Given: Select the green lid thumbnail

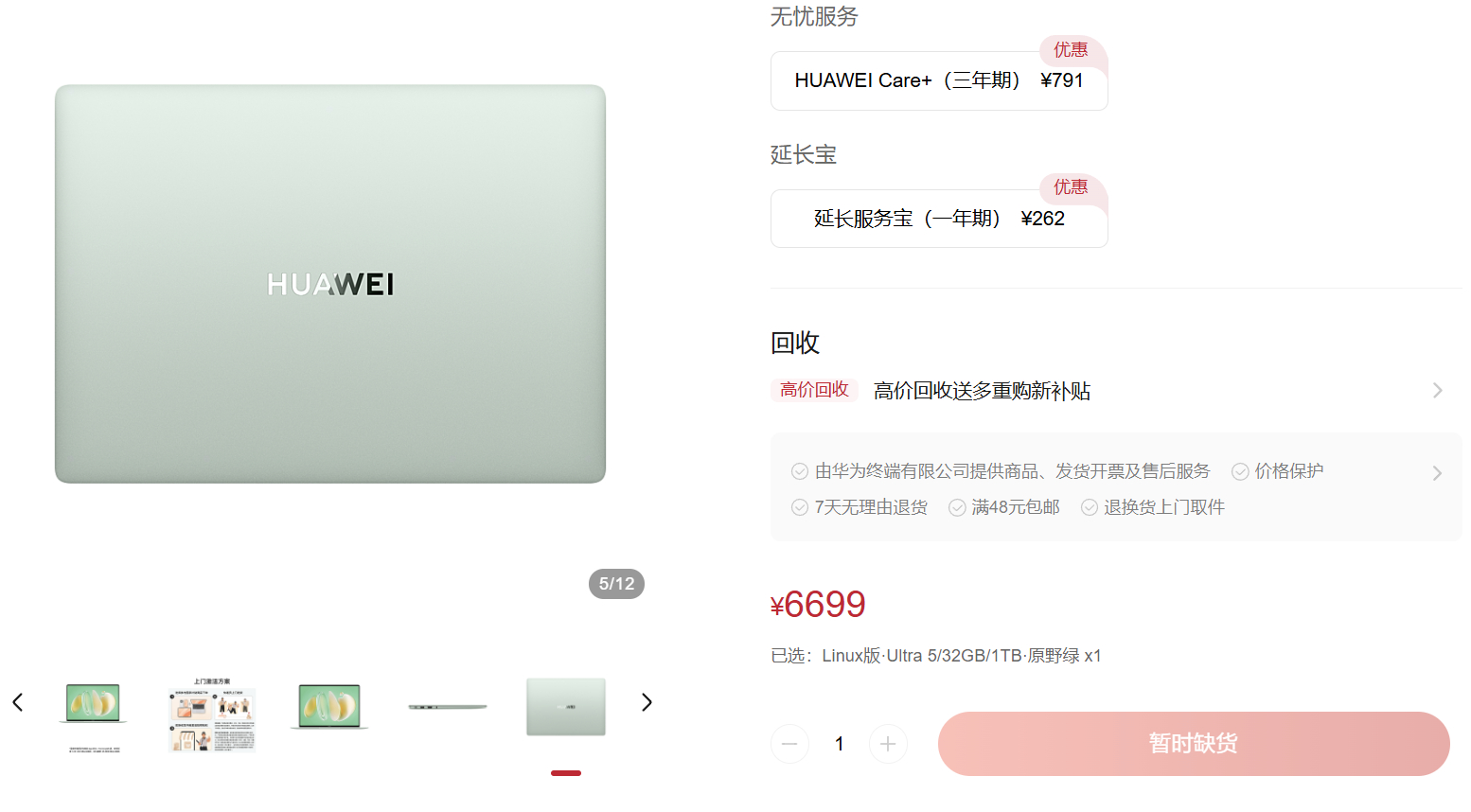Looking at the screenshot, I should tap(566, 707).
